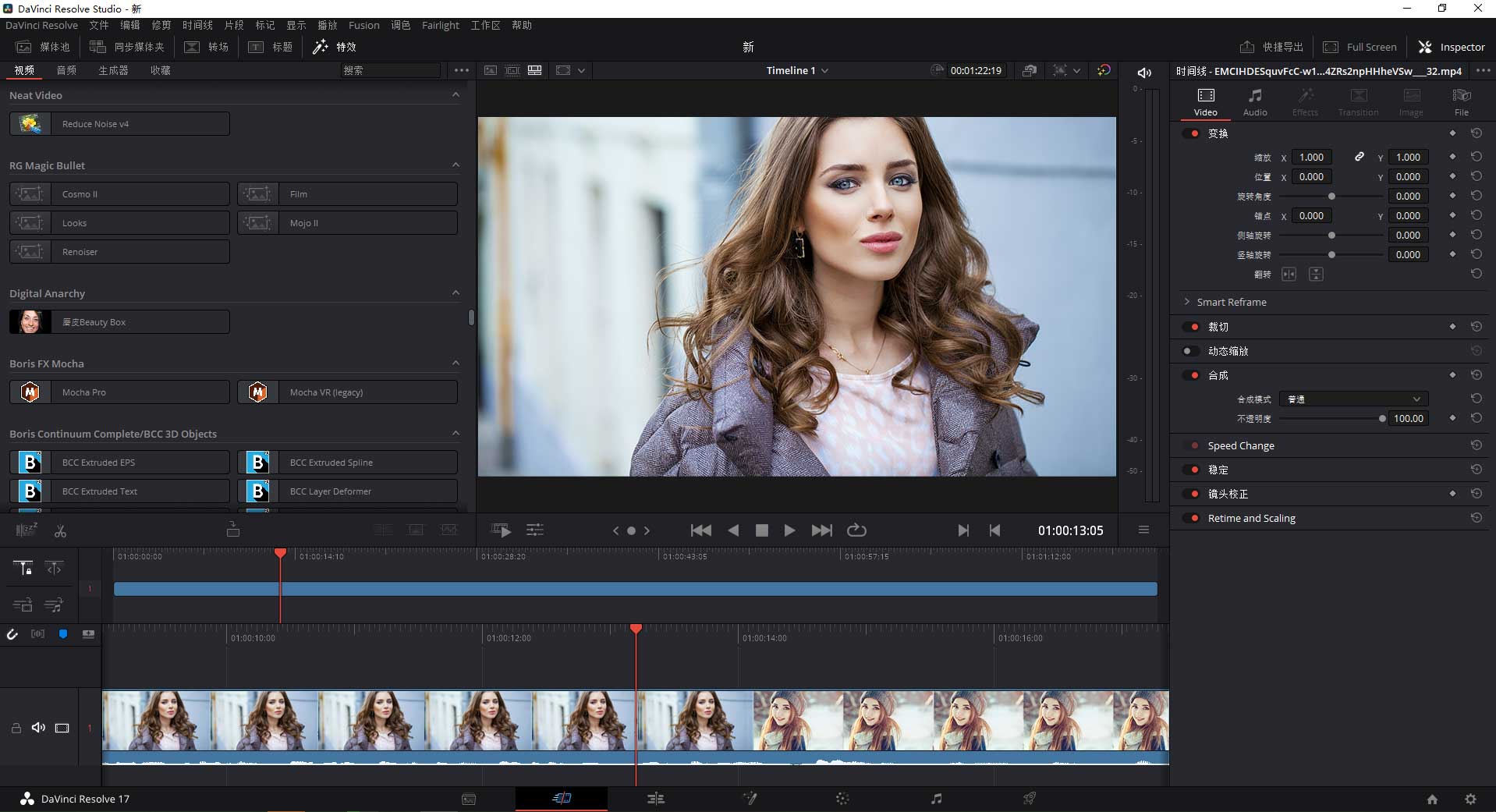The image size is (1496, 812).
Task: Open the Effects (特效) panel
Action: click(334, 47)
